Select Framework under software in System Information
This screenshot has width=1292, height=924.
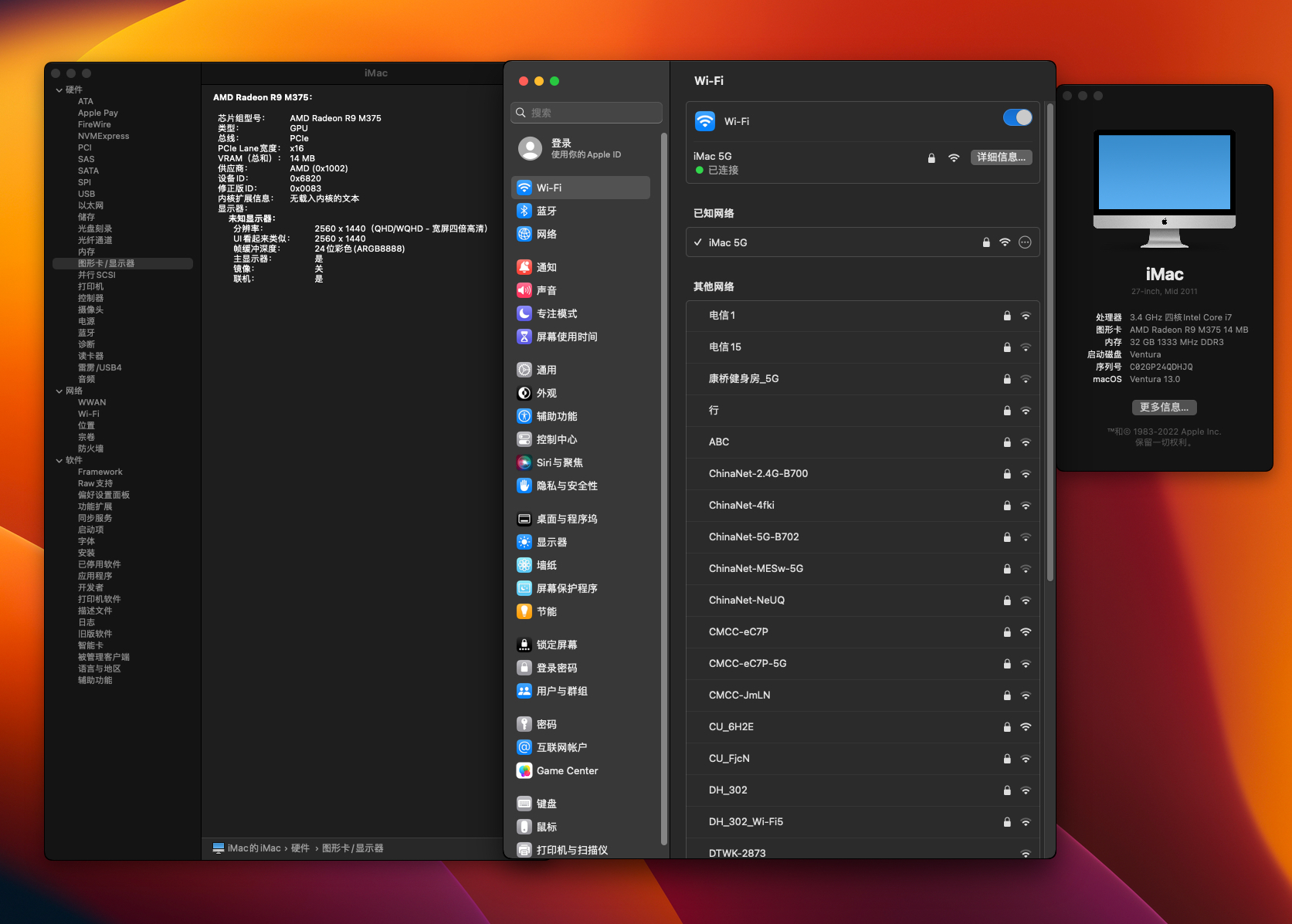(x=100, y=472)
